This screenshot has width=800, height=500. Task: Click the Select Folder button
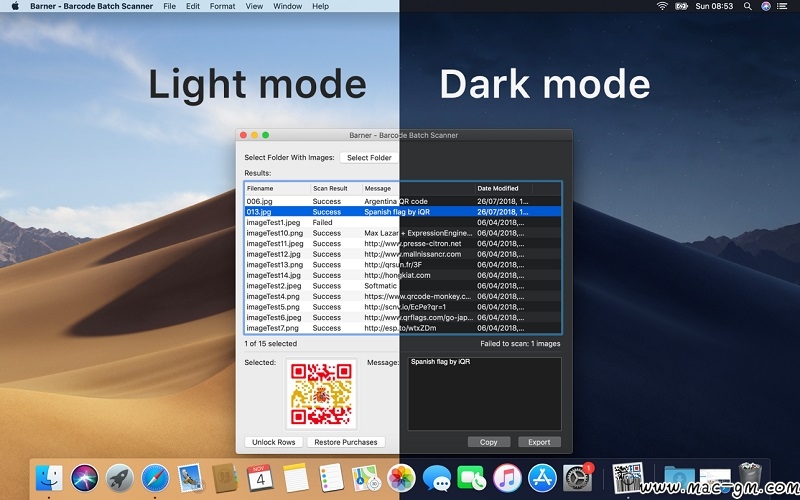368,158
